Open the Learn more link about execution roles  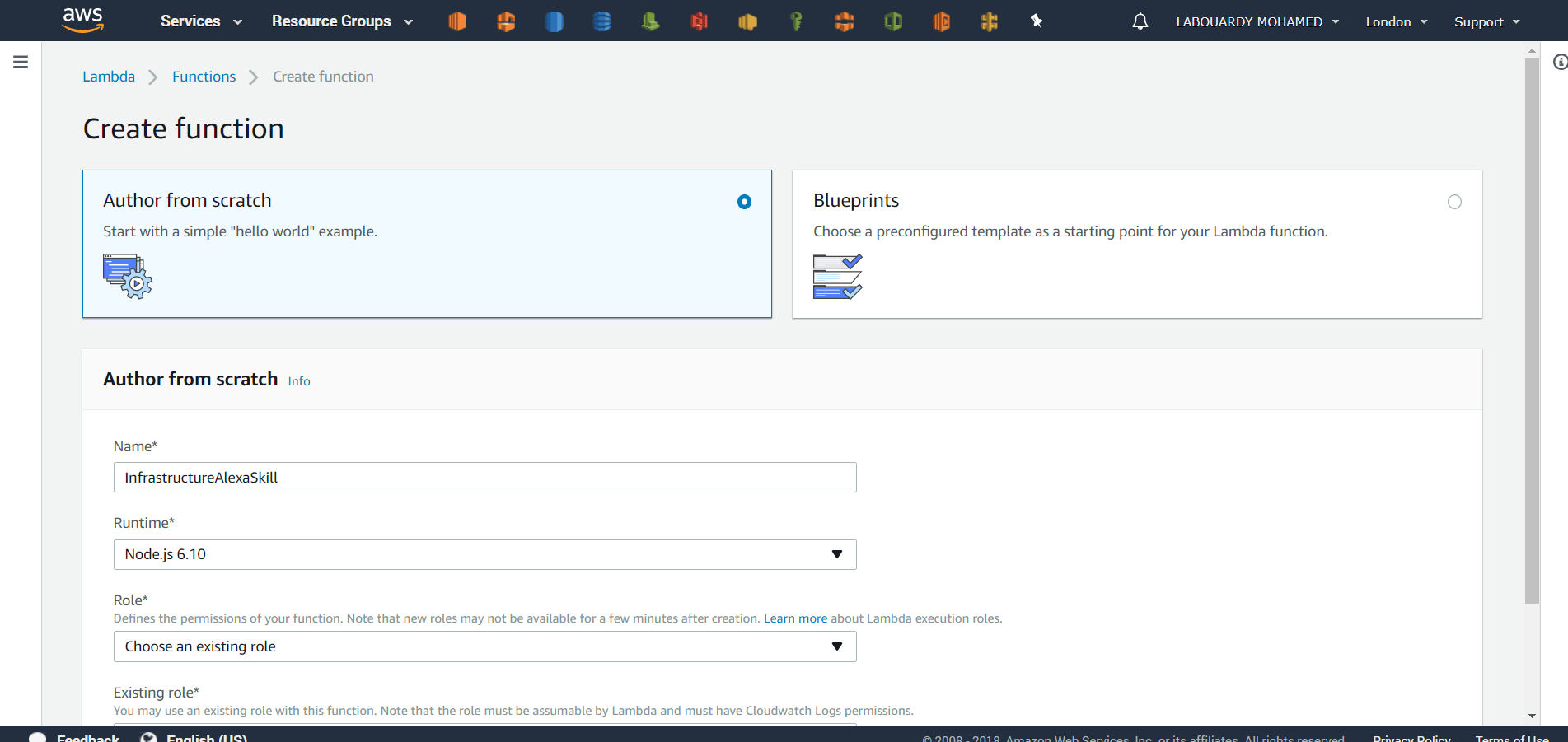click(795, 618)
